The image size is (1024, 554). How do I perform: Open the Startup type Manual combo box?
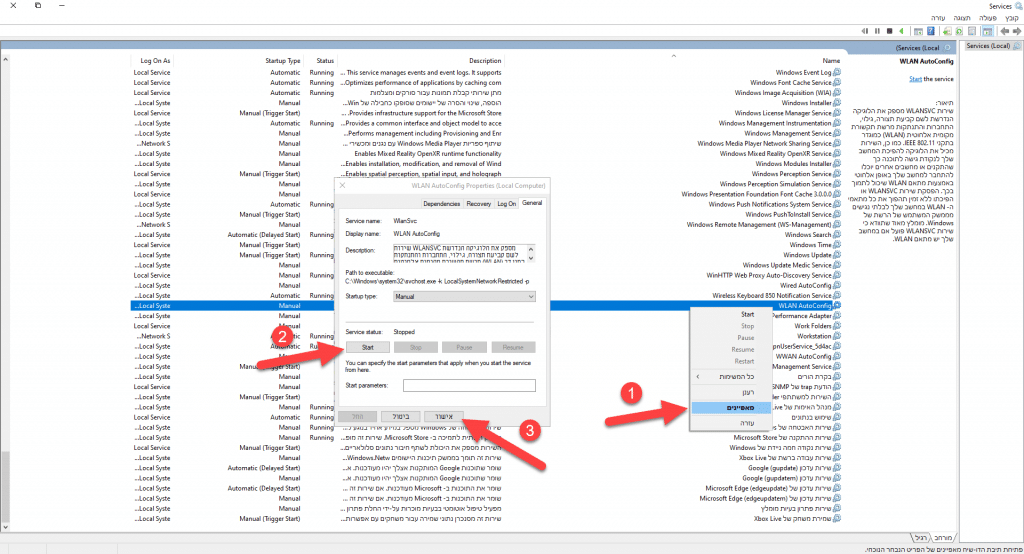coord(464,297)
